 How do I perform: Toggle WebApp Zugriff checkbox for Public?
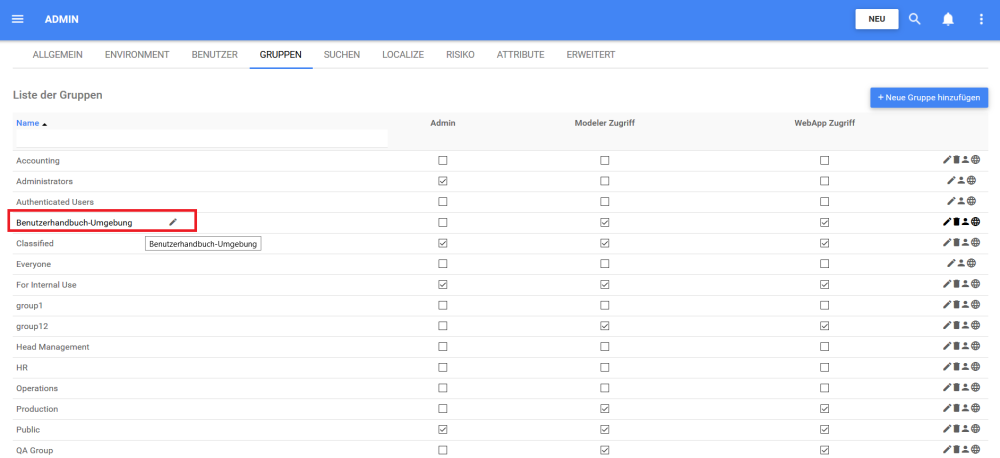pyautogui.click(x=824, y=429)
